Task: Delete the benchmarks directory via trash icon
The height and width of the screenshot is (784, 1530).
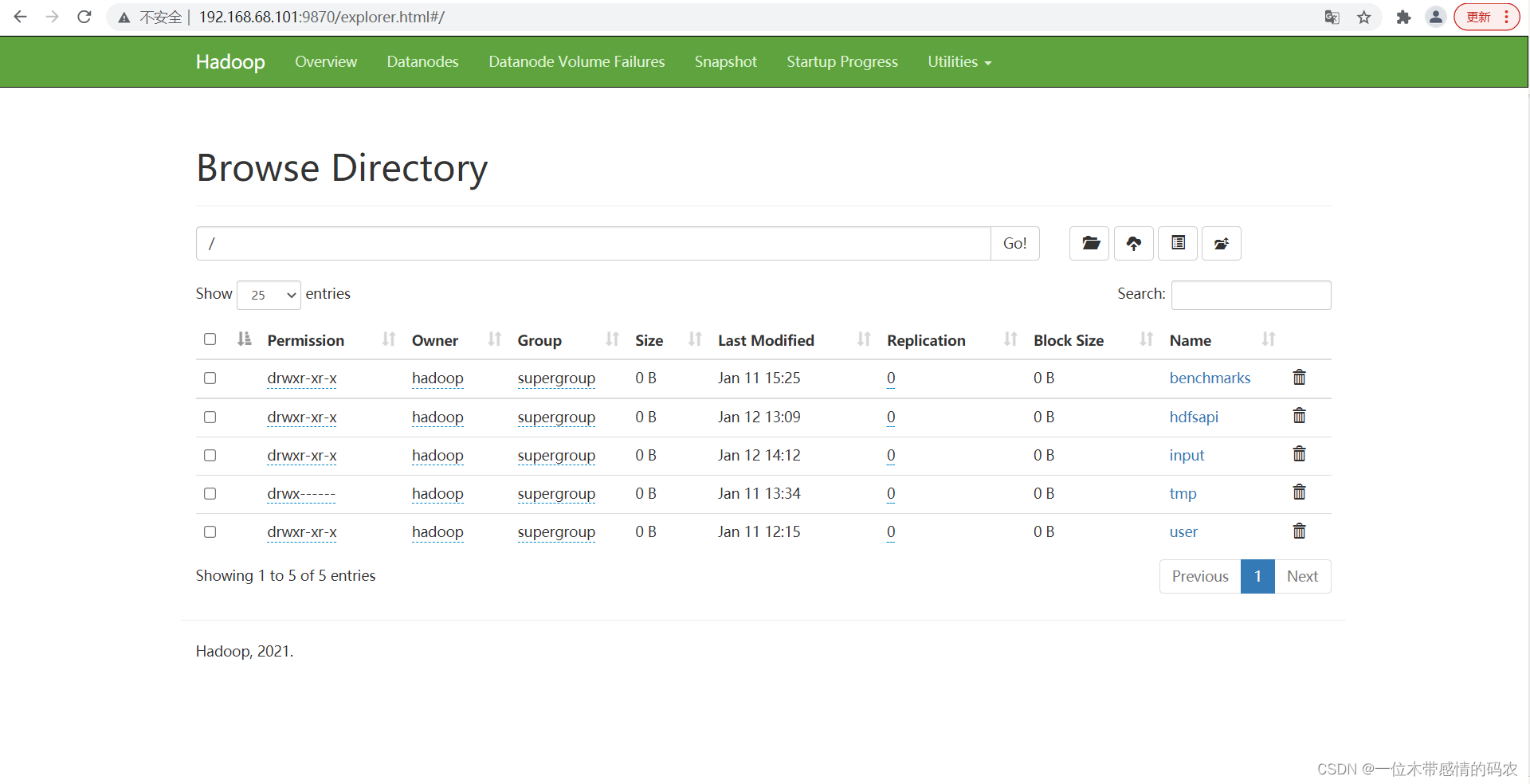Action: point(1299,378)
